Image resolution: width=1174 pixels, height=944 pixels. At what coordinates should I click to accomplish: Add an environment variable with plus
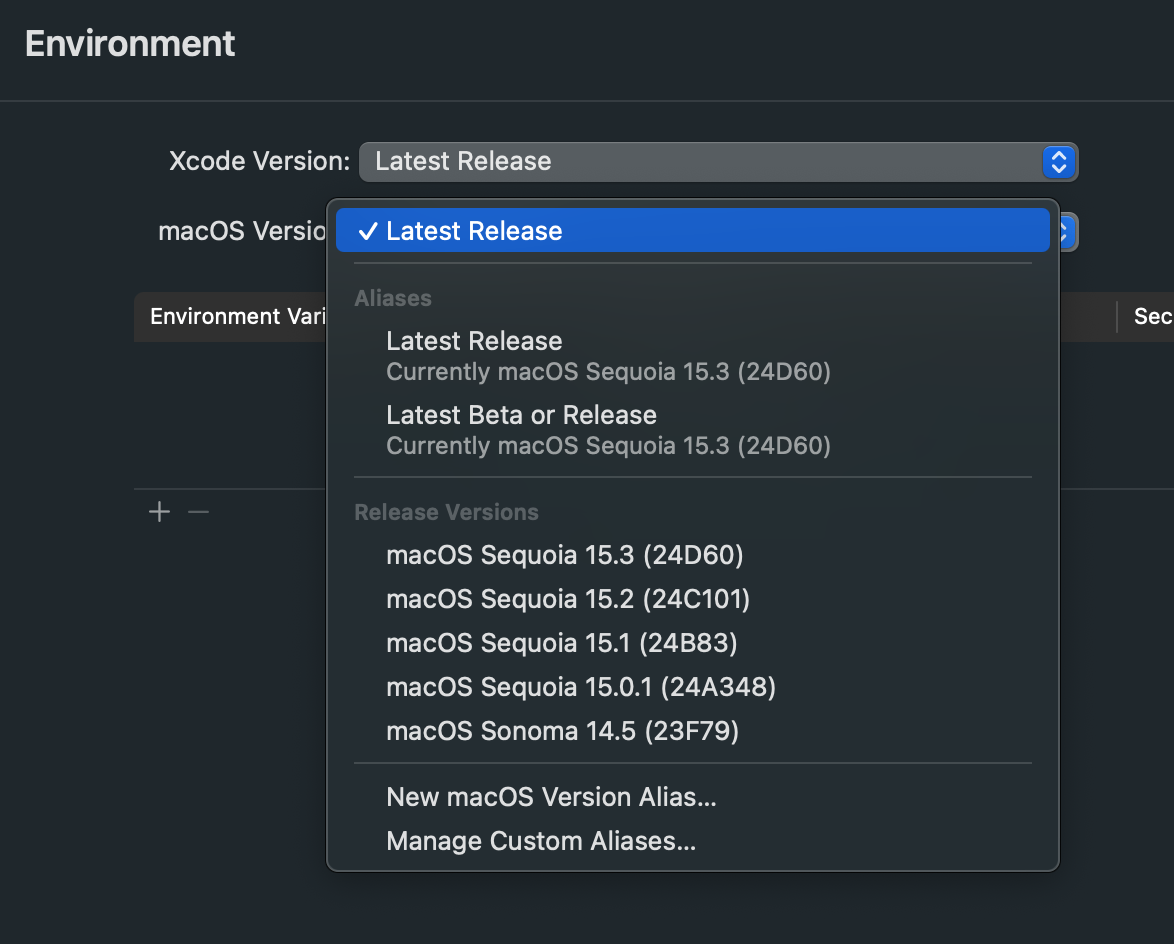(x=159, y=512)
